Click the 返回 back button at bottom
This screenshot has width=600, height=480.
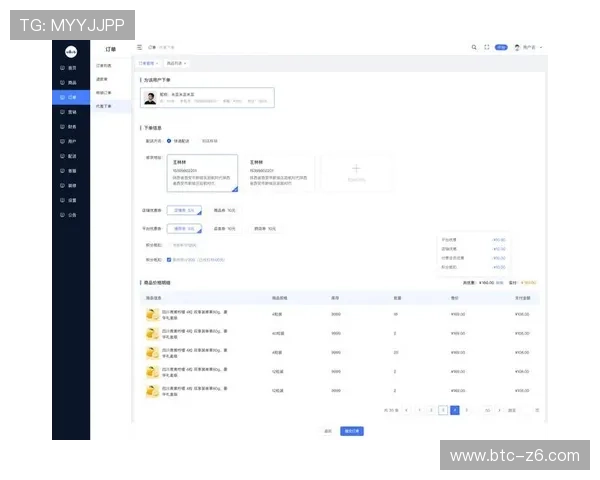[327, 430]
